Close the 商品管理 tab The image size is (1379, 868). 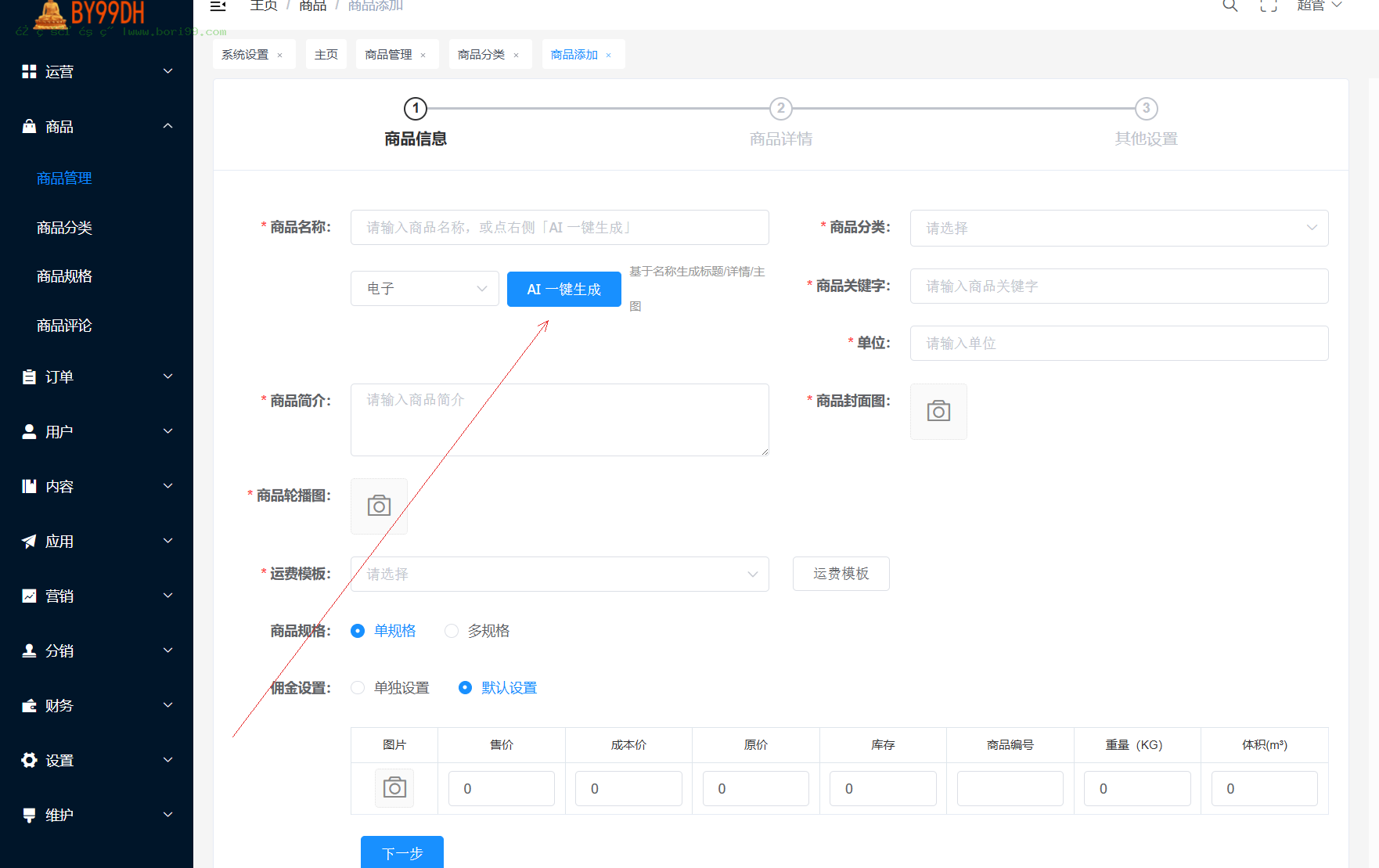pos(423,55)
